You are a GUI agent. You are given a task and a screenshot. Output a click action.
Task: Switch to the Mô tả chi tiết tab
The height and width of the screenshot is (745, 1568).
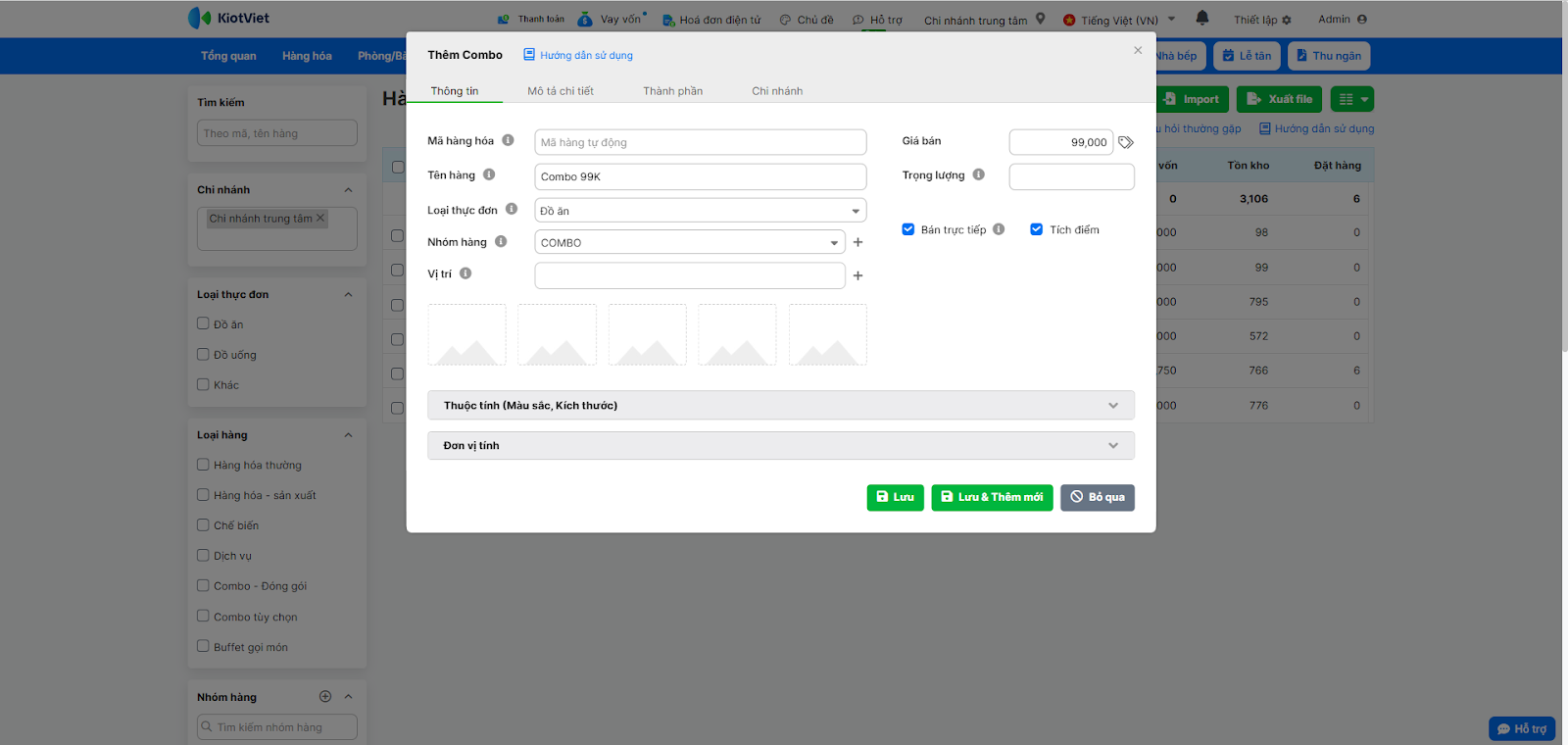561,91
